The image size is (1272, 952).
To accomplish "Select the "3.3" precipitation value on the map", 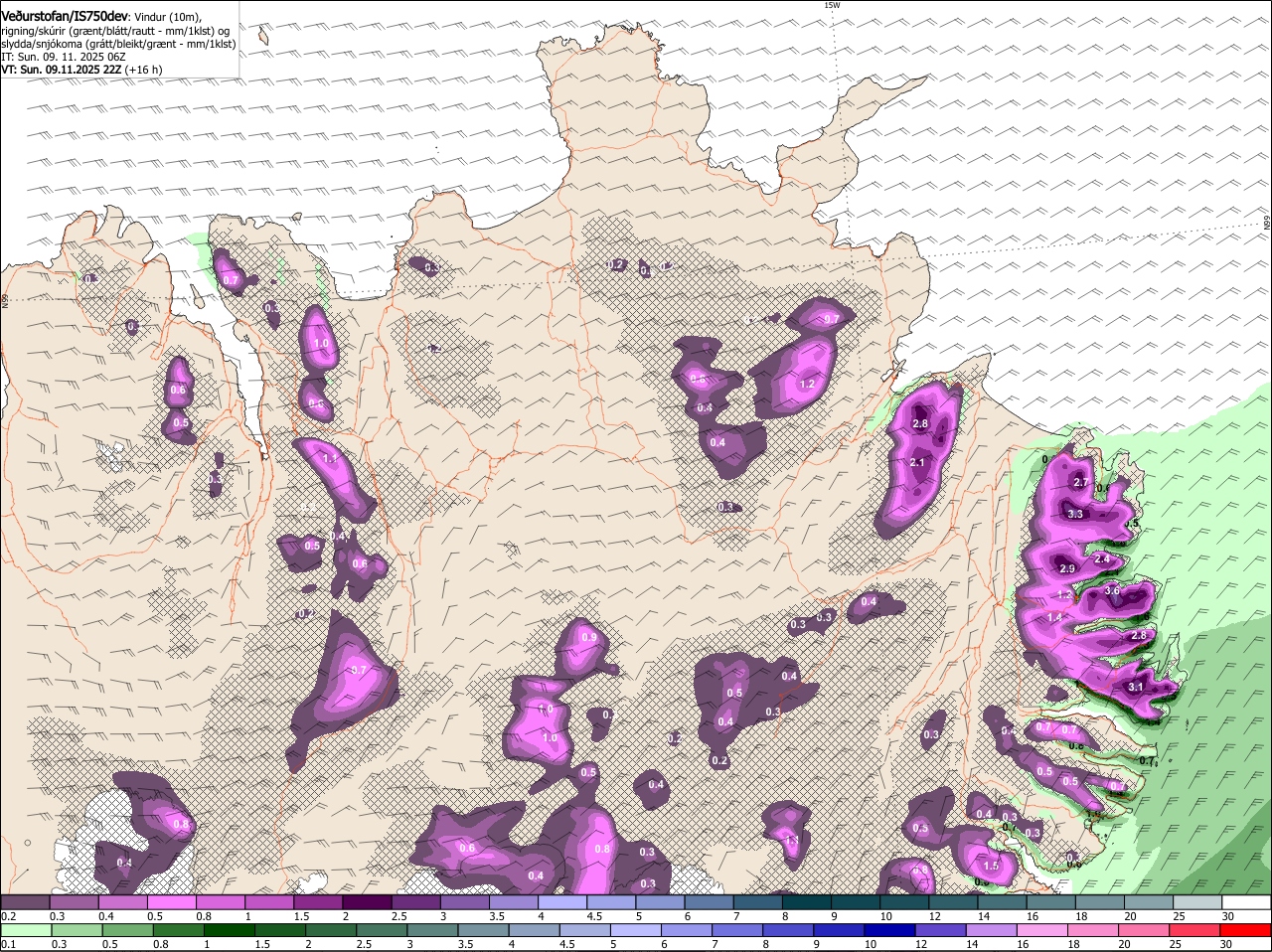I will coord(1075,514).
